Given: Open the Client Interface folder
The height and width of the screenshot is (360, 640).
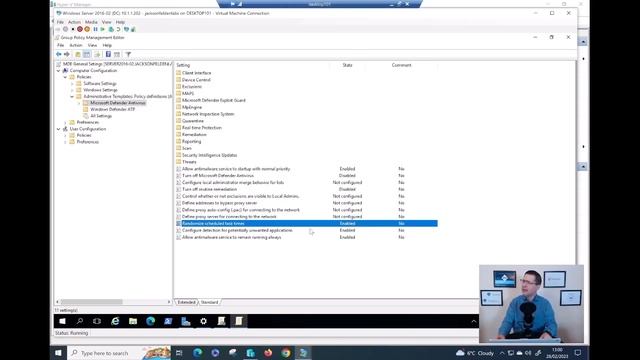Looking at the screenshot, I should pos(197,73).
